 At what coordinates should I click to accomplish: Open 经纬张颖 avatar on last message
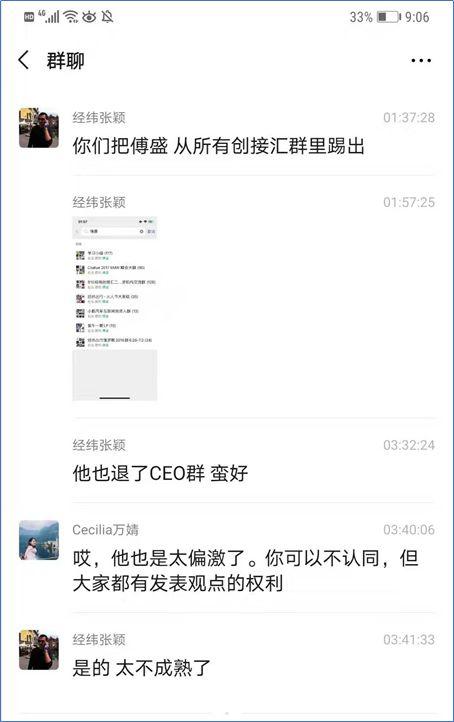point(39,650)
